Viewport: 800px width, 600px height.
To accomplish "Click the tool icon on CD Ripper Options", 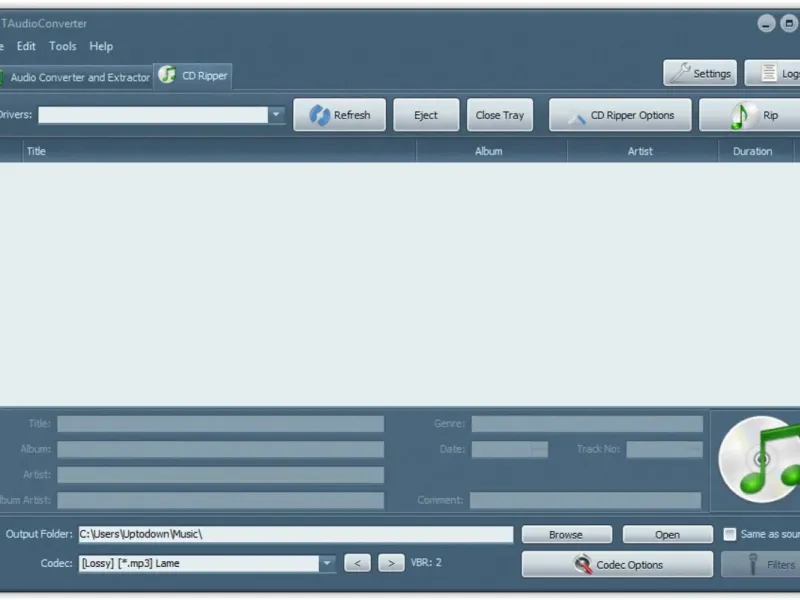I will (577, 118).
